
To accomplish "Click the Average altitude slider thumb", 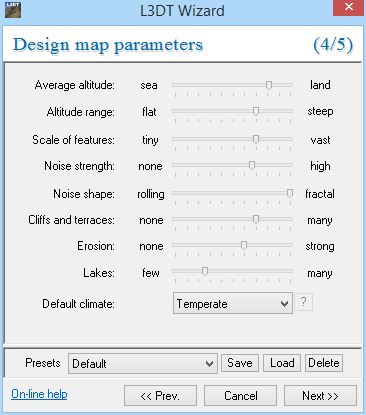I will [269, 85].
